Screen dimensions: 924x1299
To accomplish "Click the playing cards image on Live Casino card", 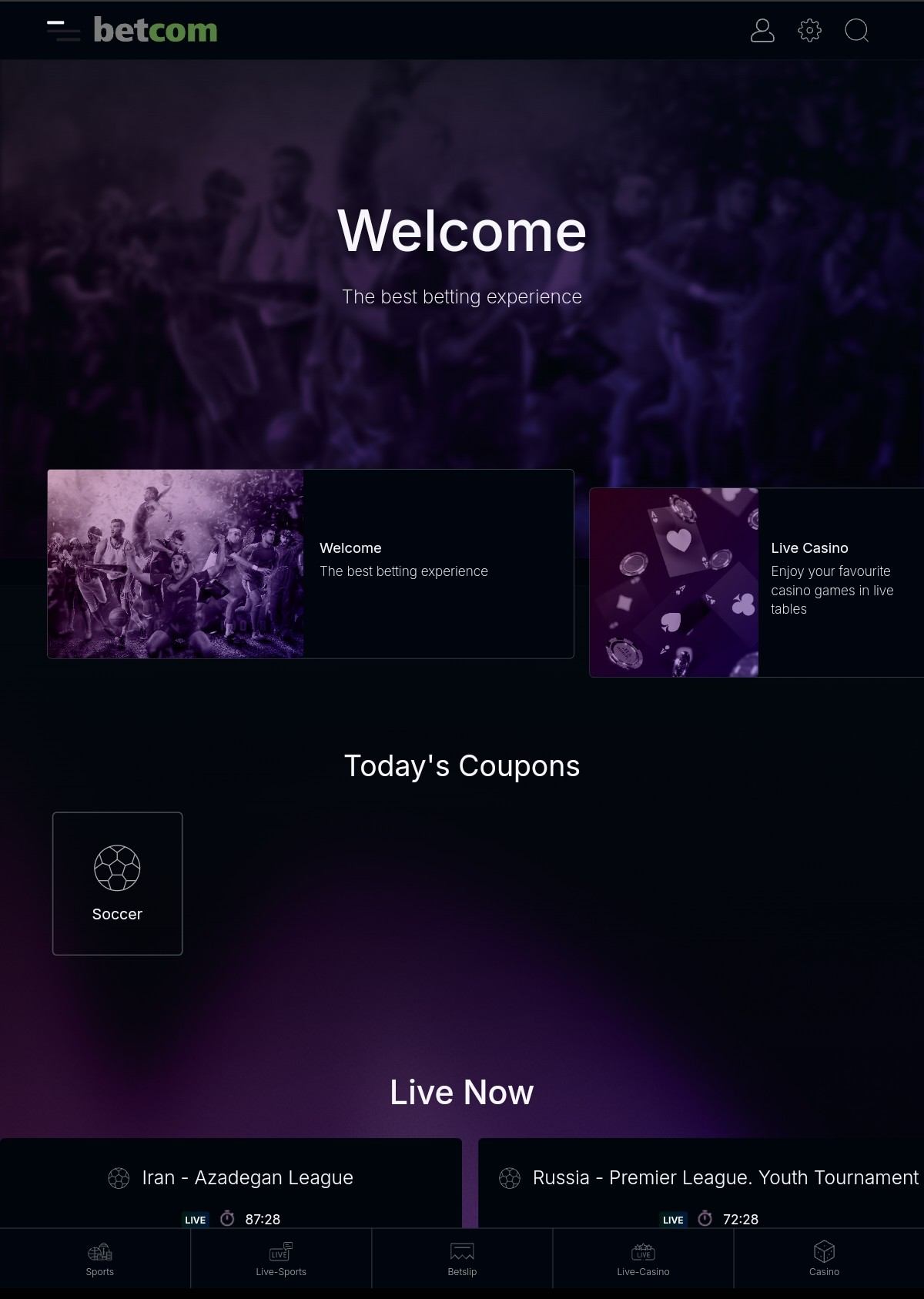I will point(674,582).
